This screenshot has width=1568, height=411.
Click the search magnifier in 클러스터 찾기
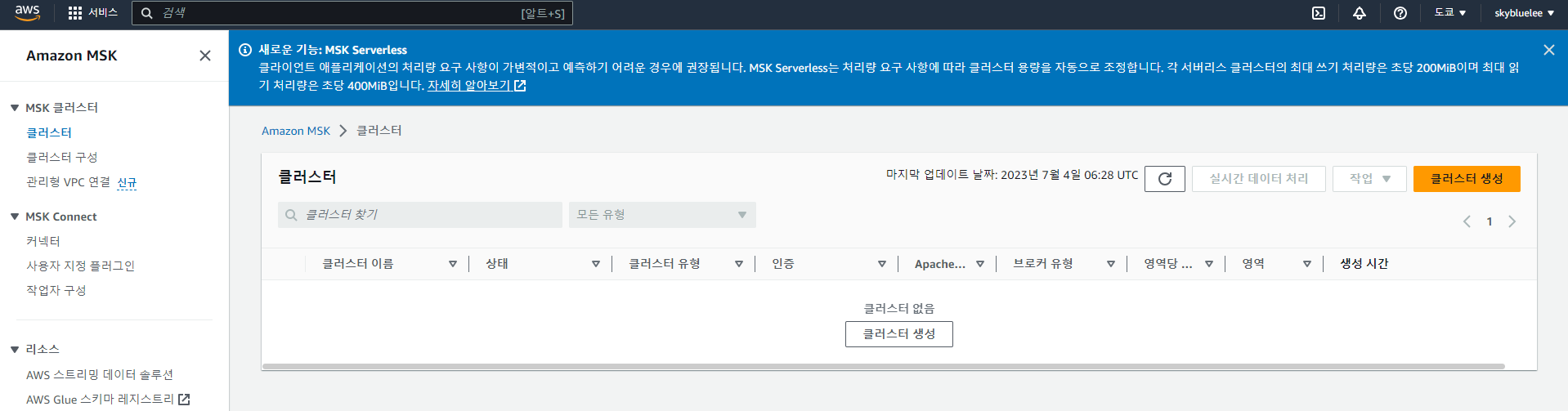(291, 215)
